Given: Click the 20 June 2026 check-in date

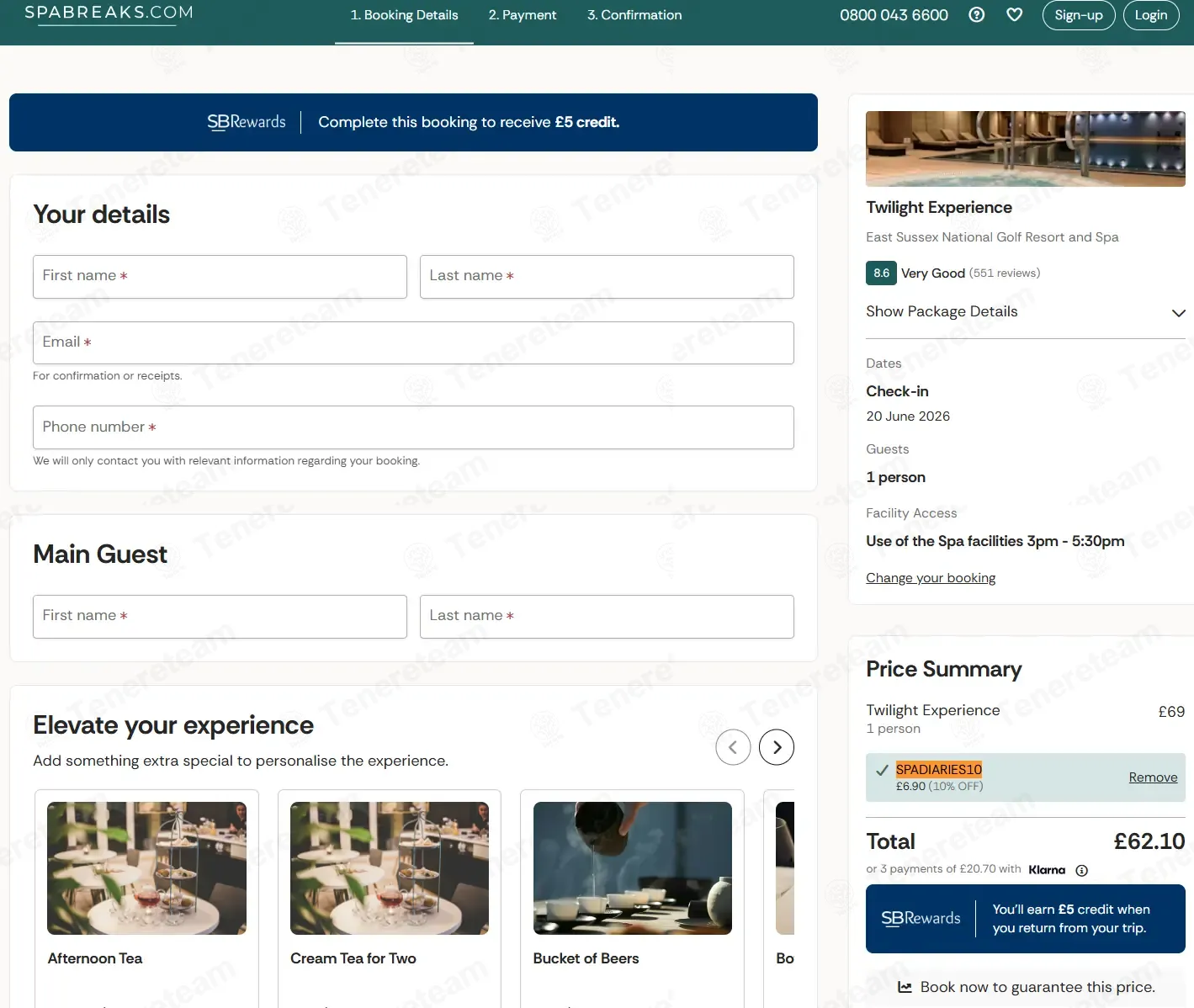Looking at the screenshot, I should [908, 416].
